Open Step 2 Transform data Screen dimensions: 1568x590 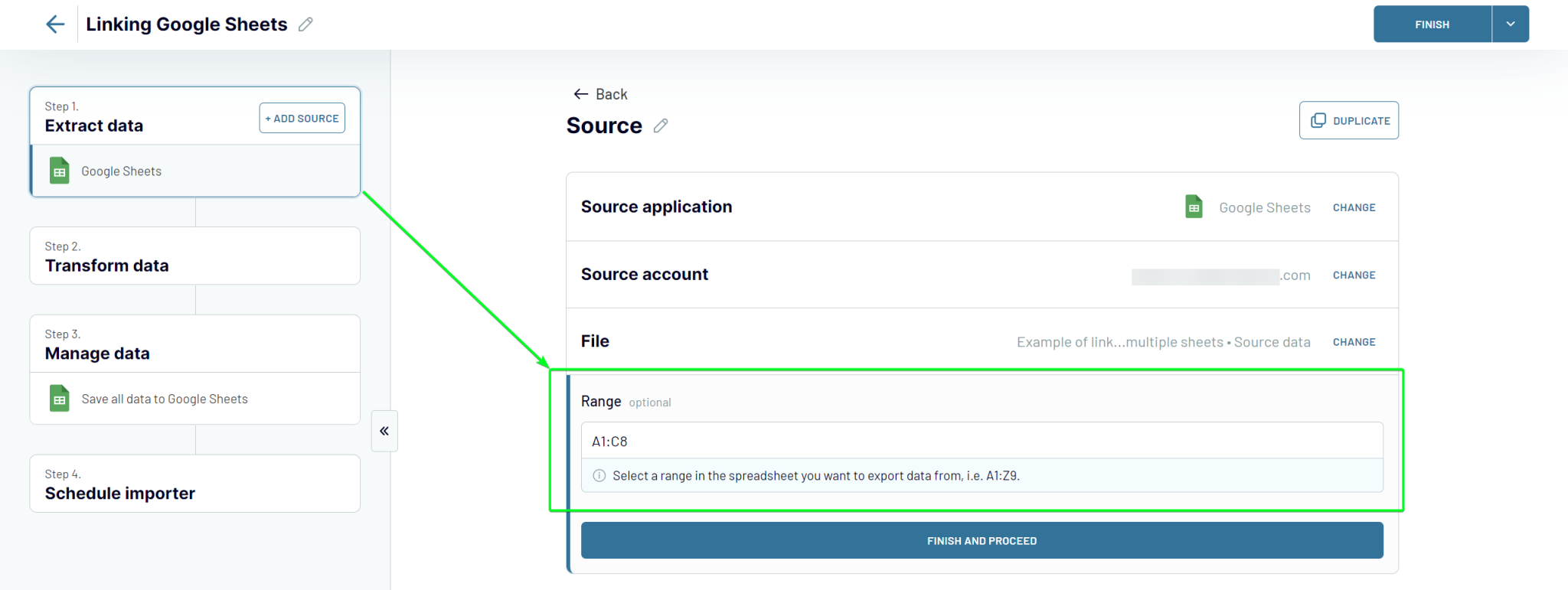pos(195,256)
